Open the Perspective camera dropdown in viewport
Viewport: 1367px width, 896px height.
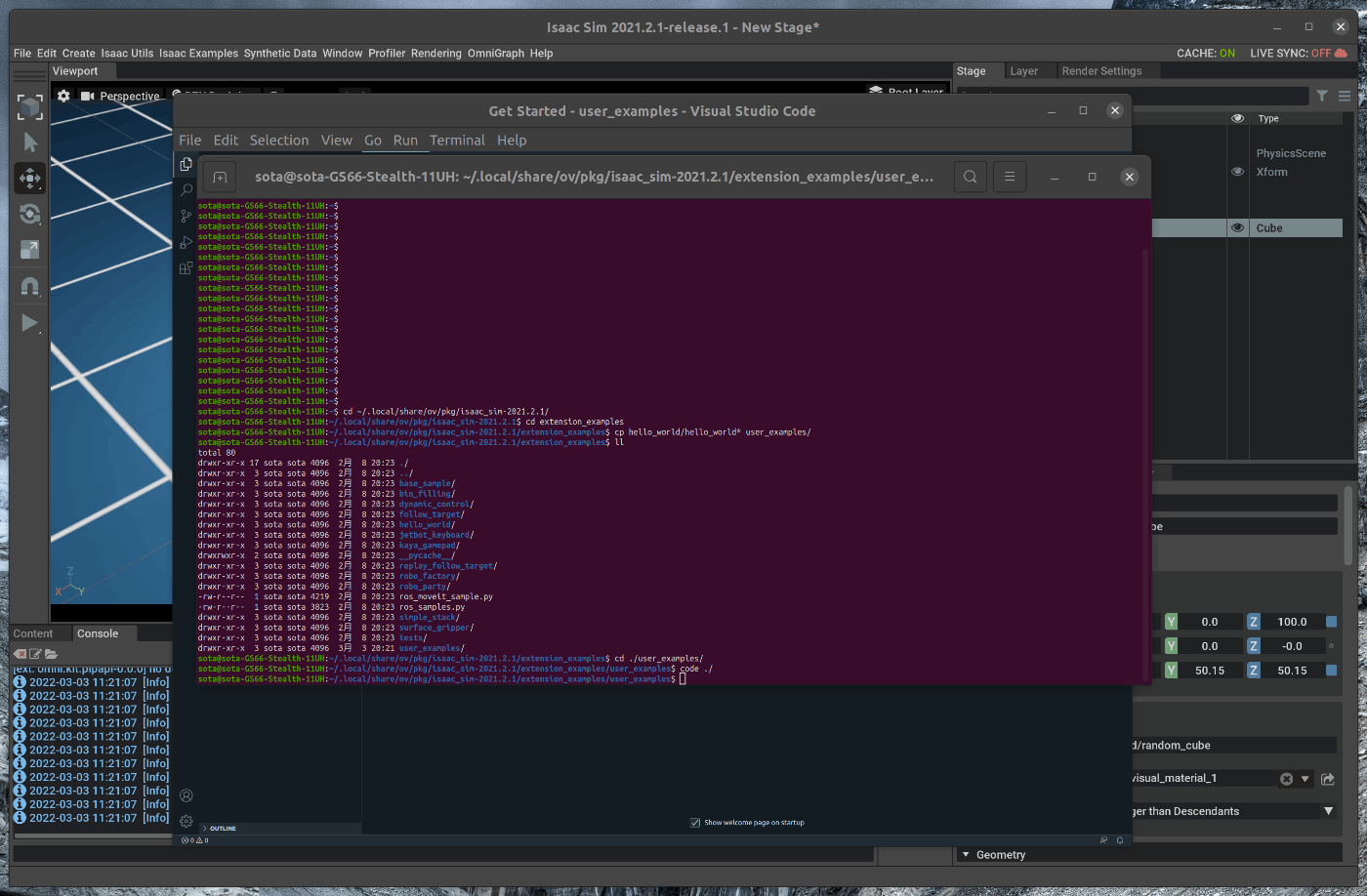[120, 96]
